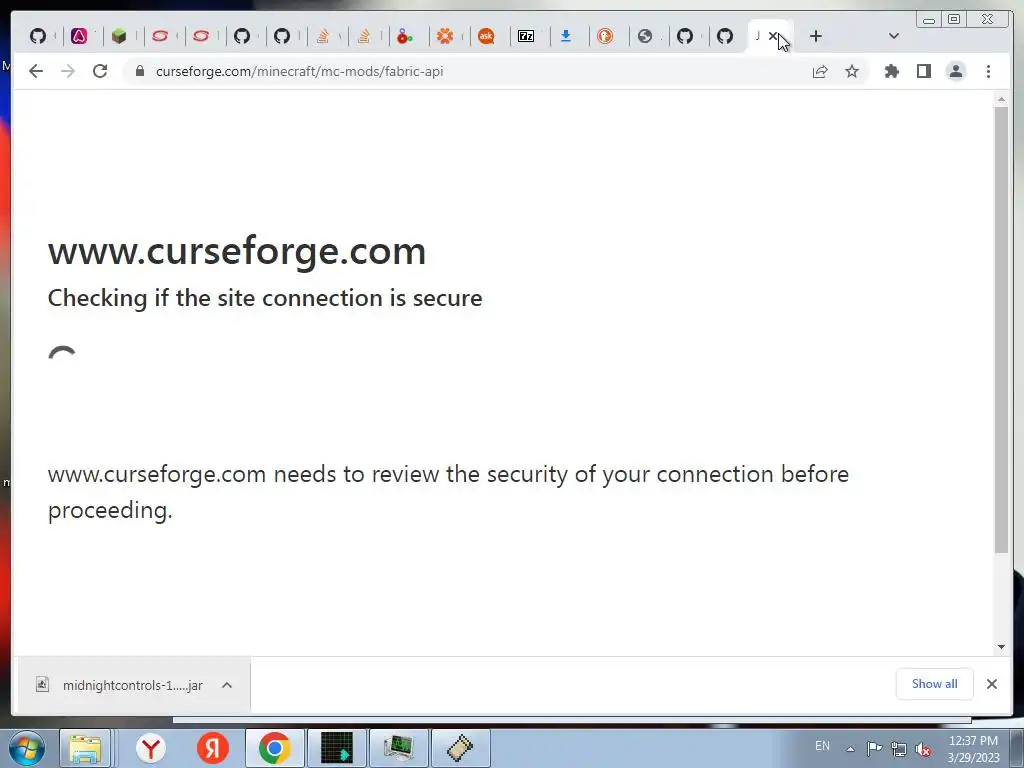This screenshot has height=768, width=1024.
Task: Switch to the blue download-arrow tab
Action: coord(566,36)
